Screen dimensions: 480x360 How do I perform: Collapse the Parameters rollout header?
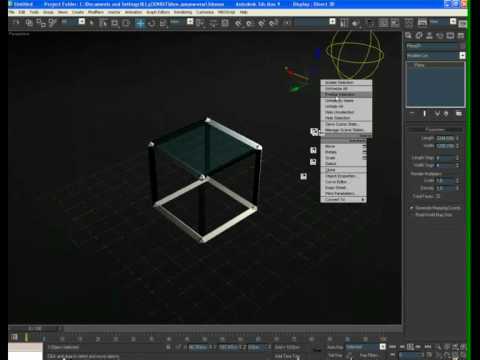(x=435, y=129)
